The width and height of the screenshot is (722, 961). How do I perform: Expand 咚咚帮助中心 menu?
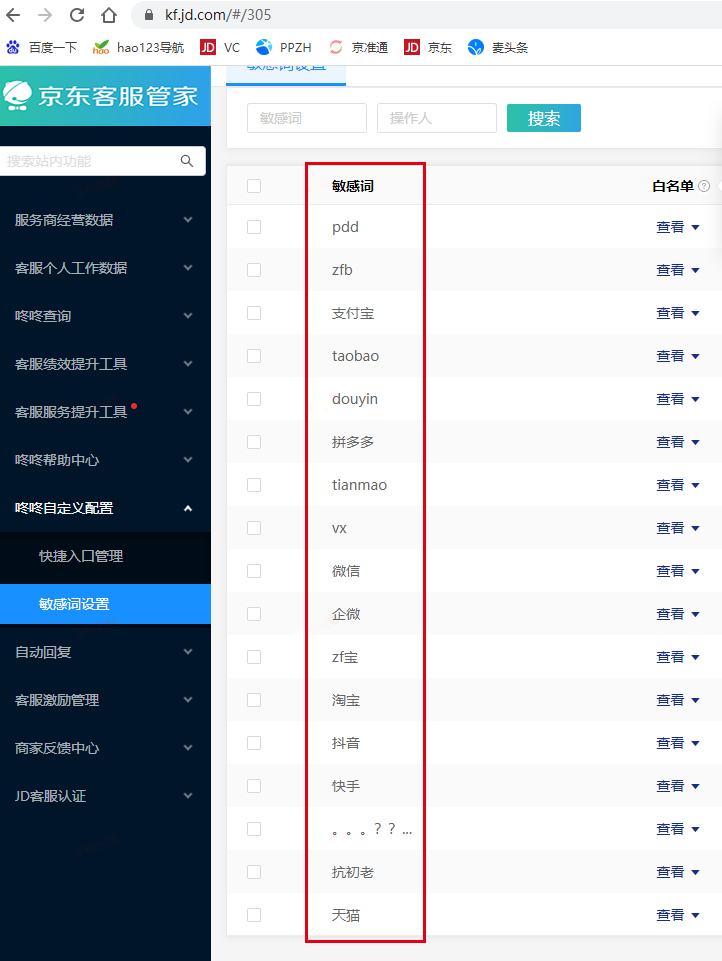pyautogui.click(x=104, y=460)
